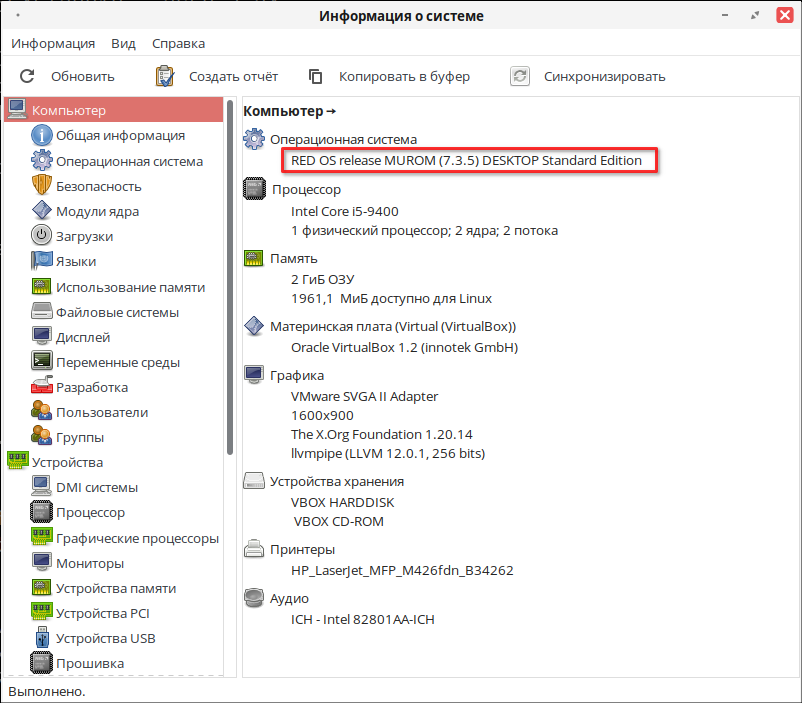Click the gear icon beside sidebar Операционная система
802x703 pixels.
[41, 161]
